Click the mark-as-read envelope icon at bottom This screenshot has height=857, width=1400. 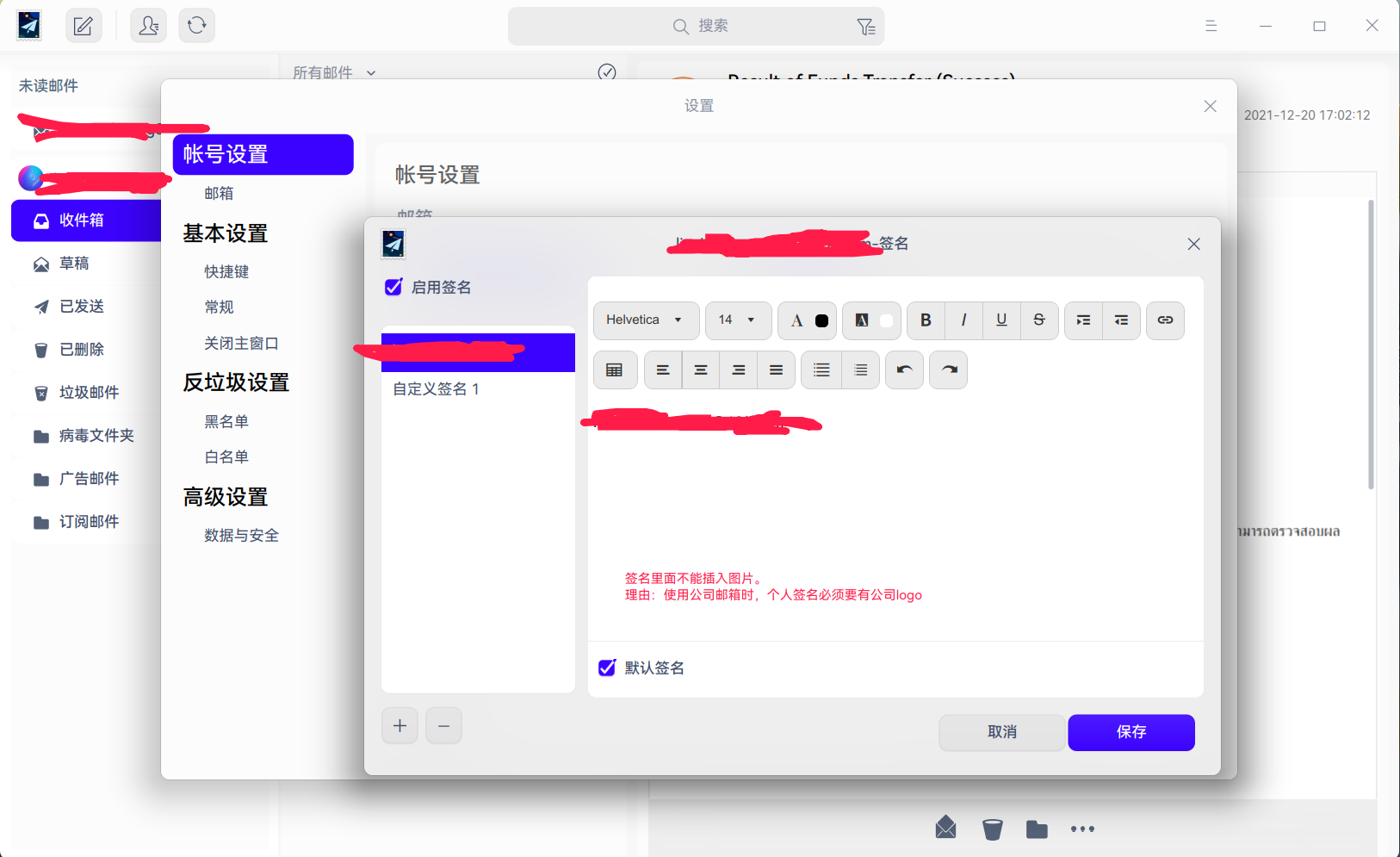coord(945,828)
